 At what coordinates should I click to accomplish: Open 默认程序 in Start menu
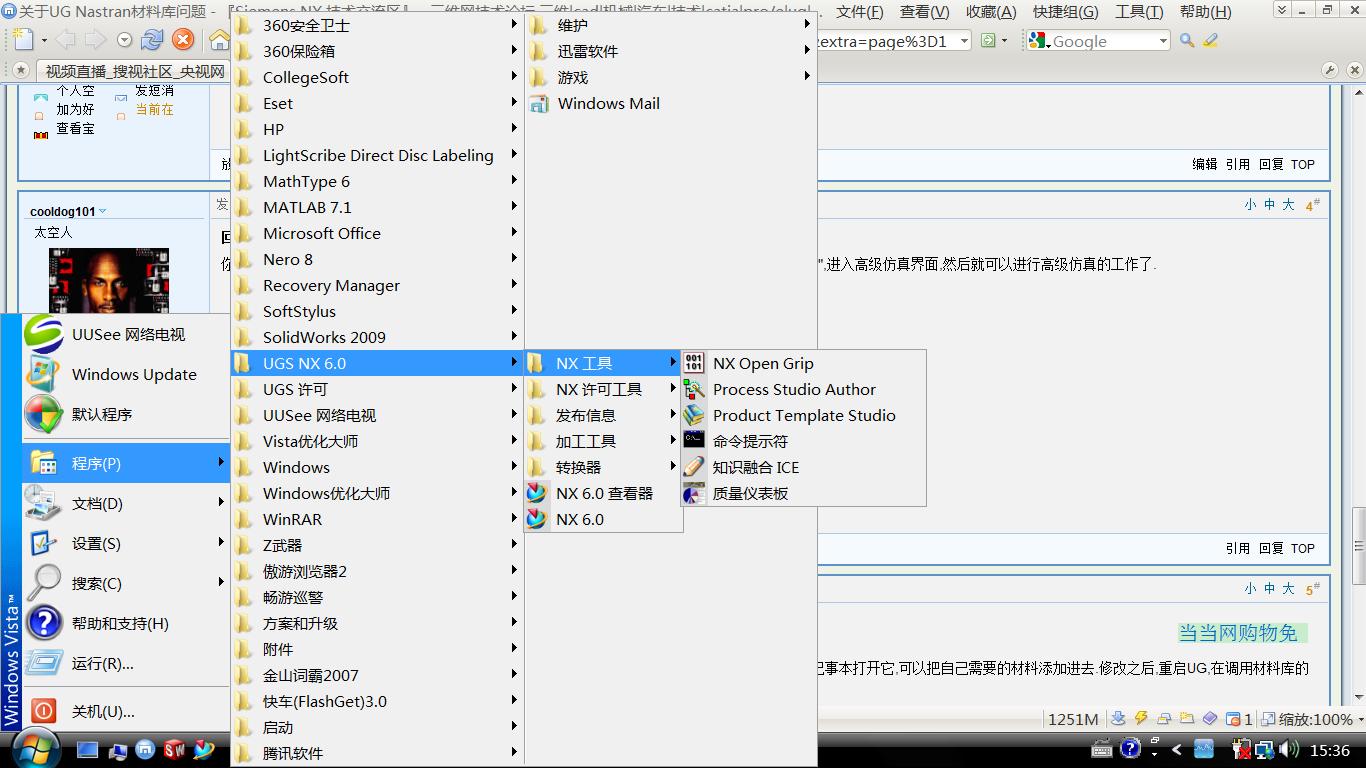tap(126, 414)
